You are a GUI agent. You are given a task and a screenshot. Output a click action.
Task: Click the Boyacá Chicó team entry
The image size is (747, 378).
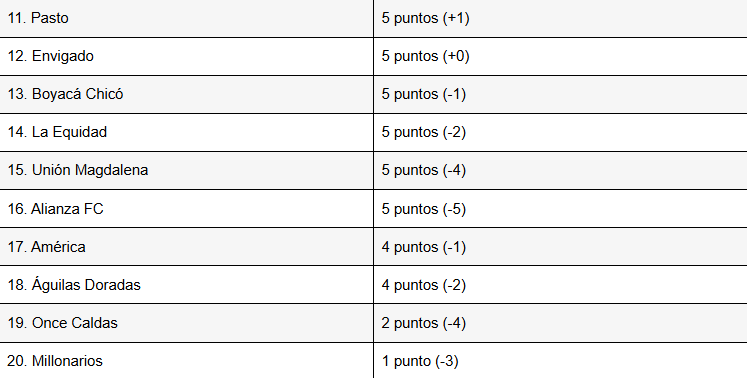[65, 94]
